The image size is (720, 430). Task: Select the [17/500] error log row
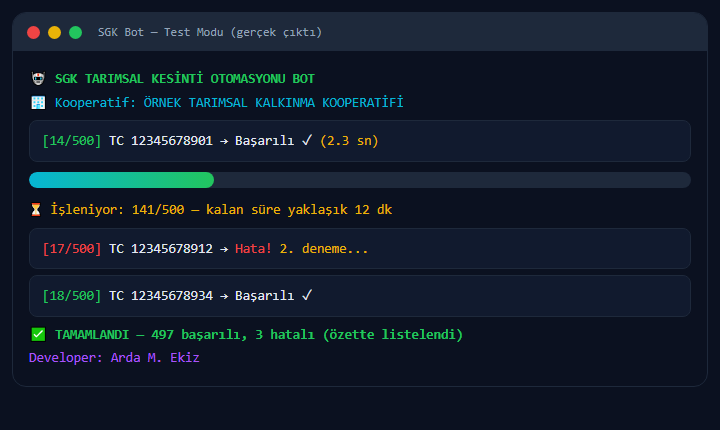pos(360,249)
